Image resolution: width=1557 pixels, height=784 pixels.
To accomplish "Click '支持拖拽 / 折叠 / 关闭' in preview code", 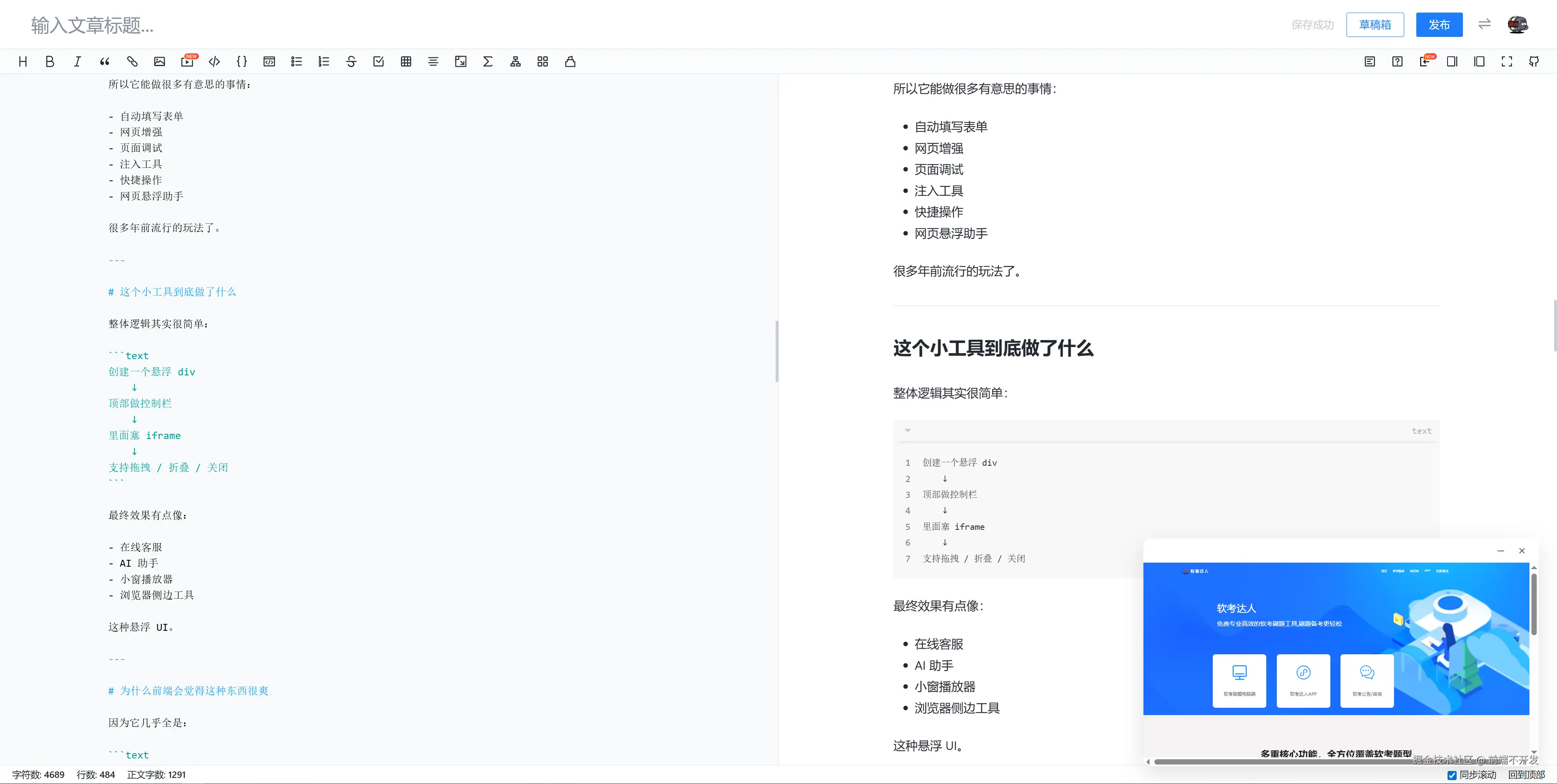I will tap(974, 559).
